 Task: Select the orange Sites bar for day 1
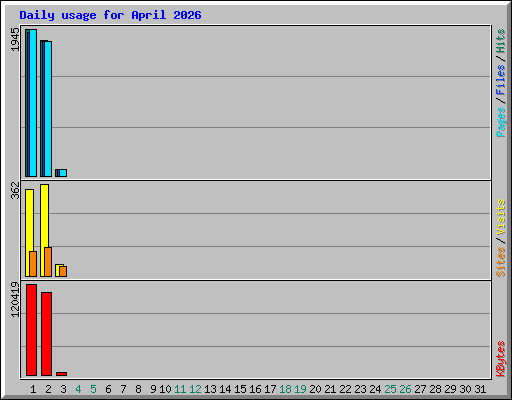[x=33, y=264]
